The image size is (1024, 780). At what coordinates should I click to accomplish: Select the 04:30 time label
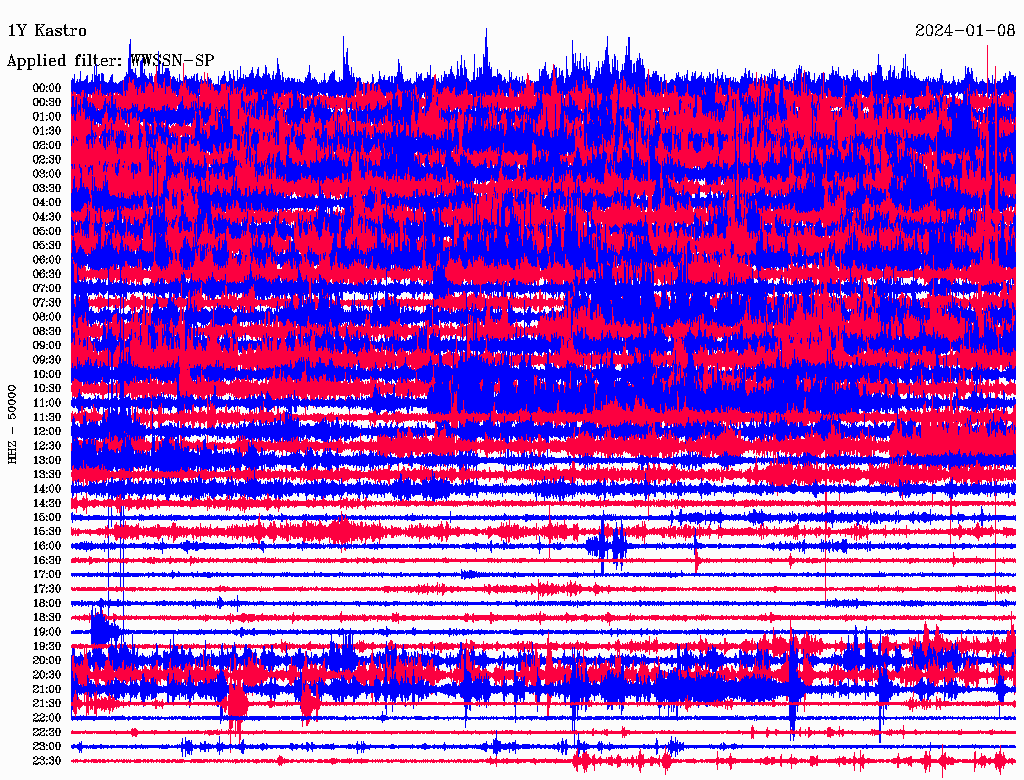pyautogui.click(x=47, y=217)
